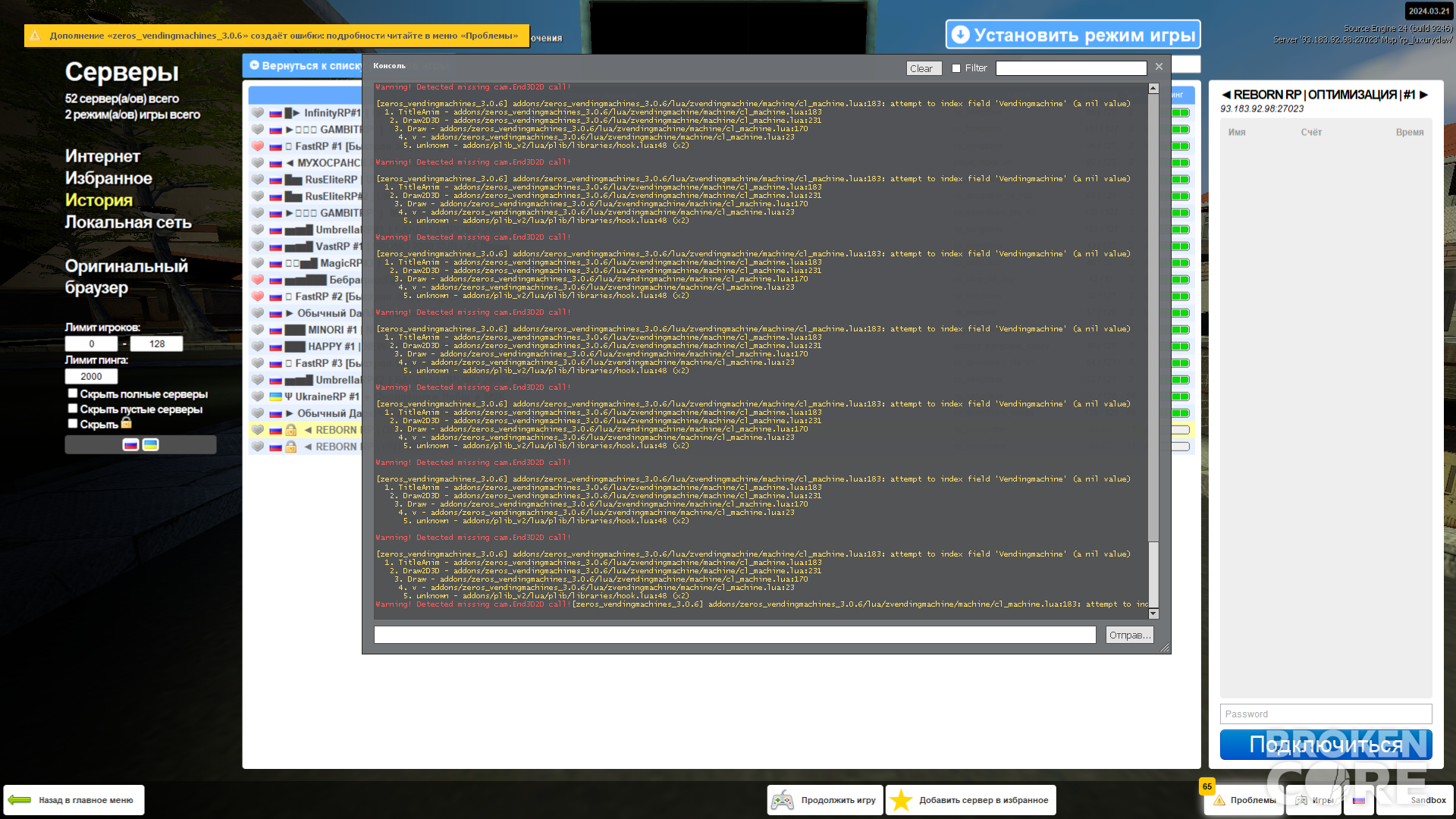Image resolution: width=1456 pixels, height=819 pixels.
Task: Select История history category
Action: (99, 200)
